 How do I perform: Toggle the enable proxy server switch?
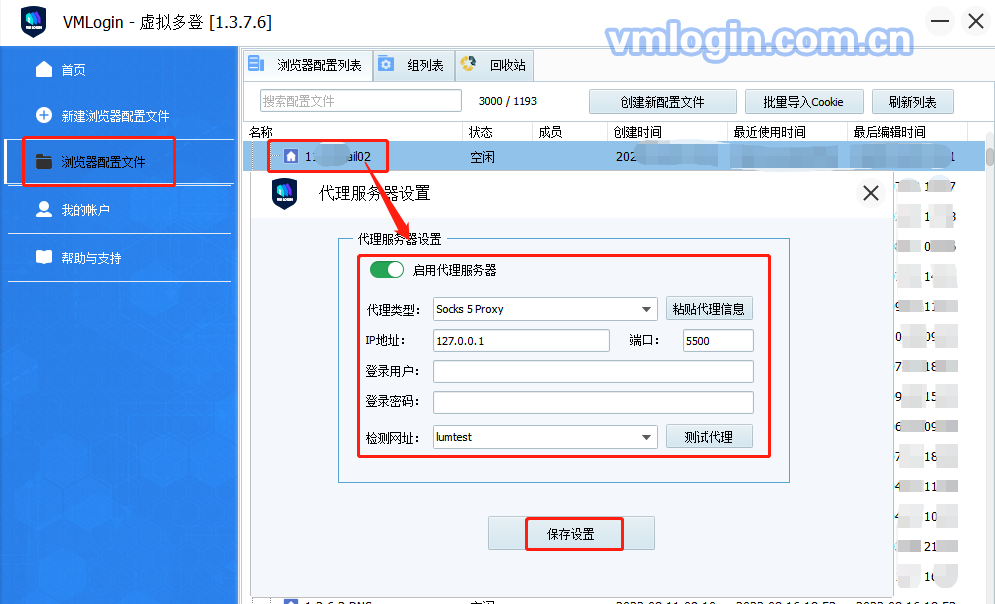(x=386, y=270)
